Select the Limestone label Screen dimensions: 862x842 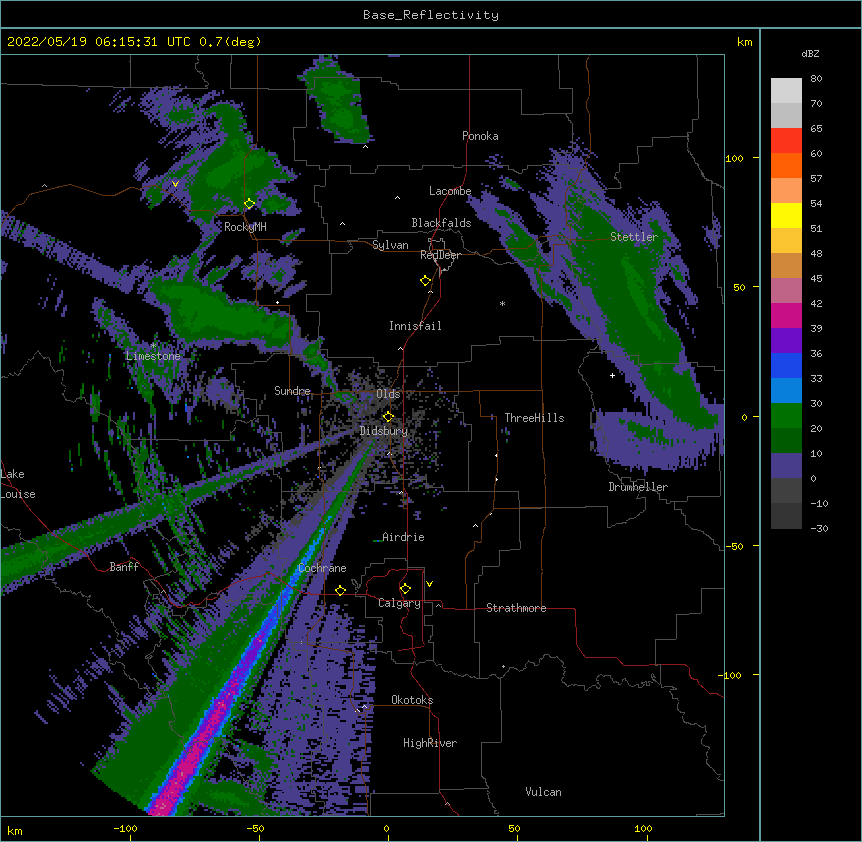[153, 356]
